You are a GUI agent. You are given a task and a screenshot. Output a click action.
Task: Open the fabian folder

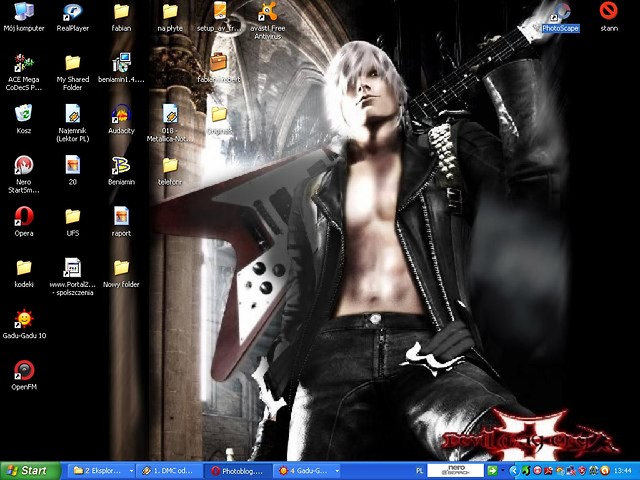pos(121,17)
